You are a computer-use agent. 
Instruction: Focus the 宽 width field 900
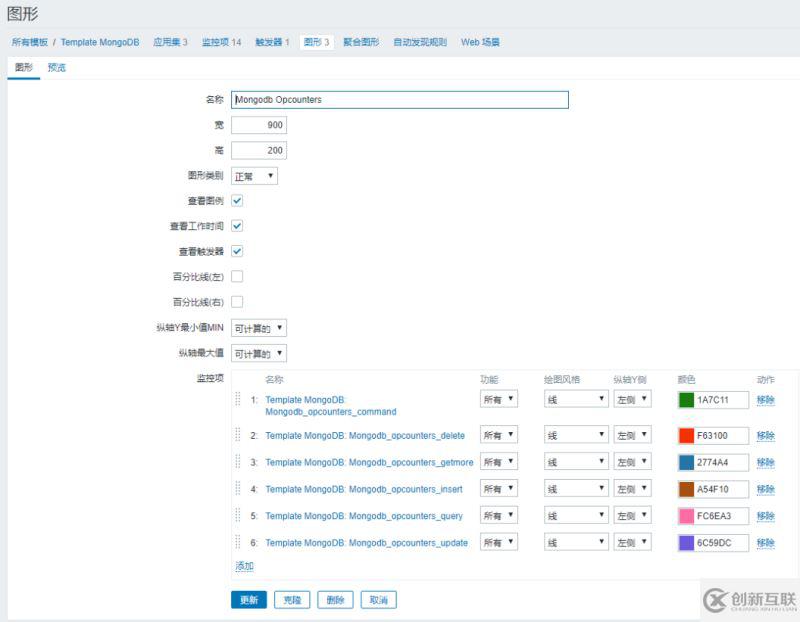click(259, 125)
